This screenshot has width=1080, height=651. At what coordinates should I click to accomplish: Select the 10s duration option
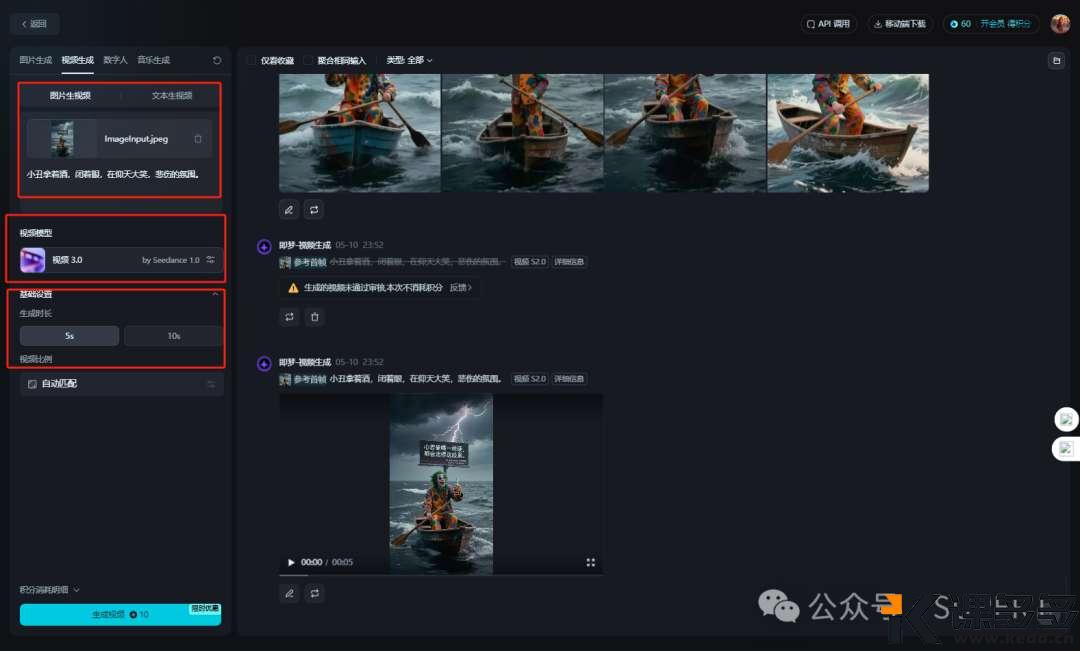click(x=173, y=336)
